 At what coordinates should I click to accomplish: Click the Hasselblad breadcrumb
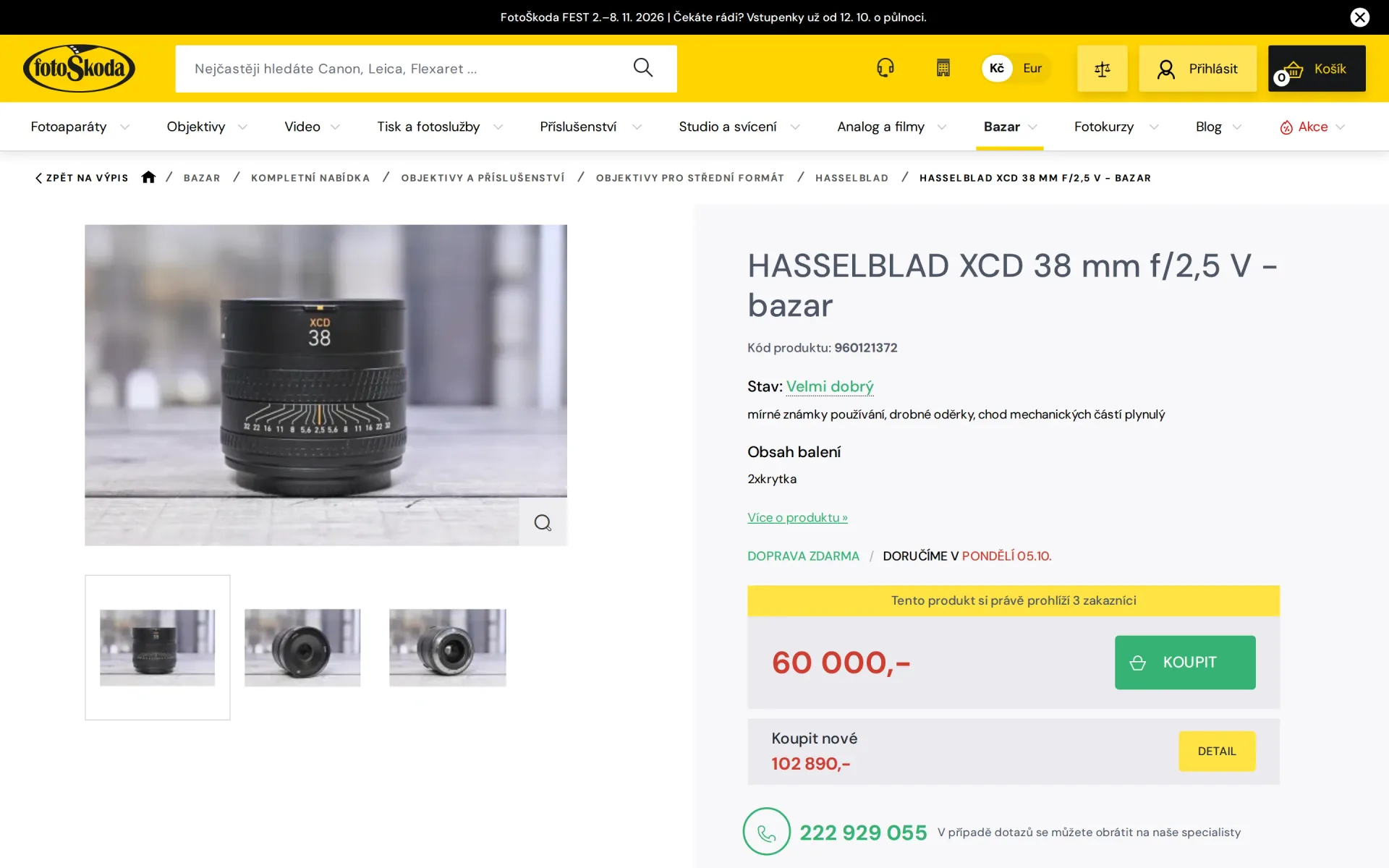tap(851, 178)
